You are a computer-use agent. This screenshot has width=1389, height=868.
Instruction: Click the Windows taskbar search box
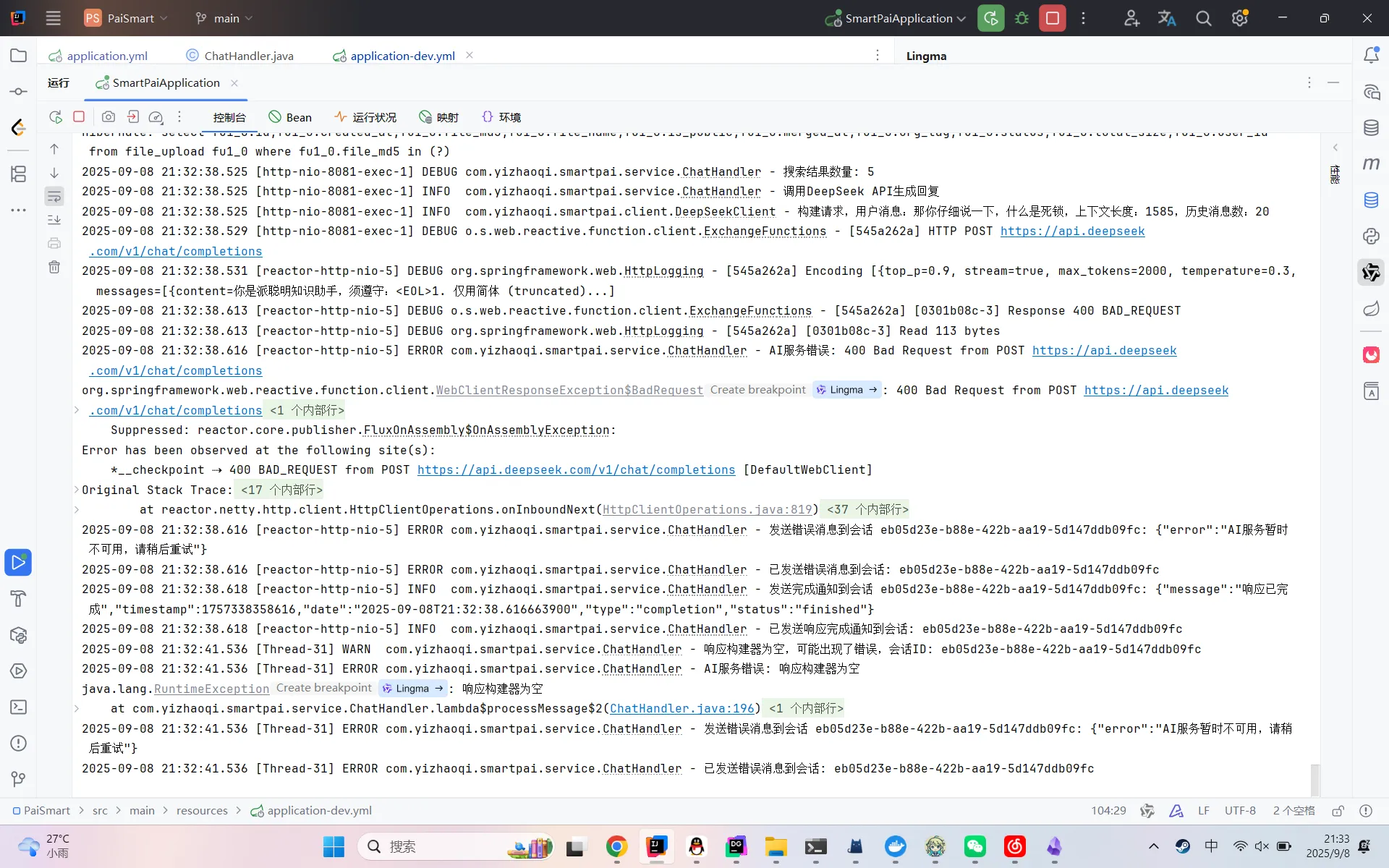(x=434, y=846)
